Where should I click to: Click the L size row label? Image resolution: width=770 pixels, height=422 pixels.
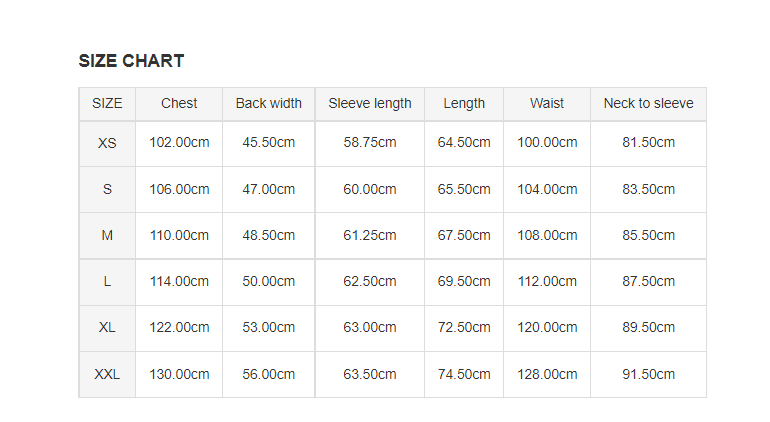coord(107,282)
